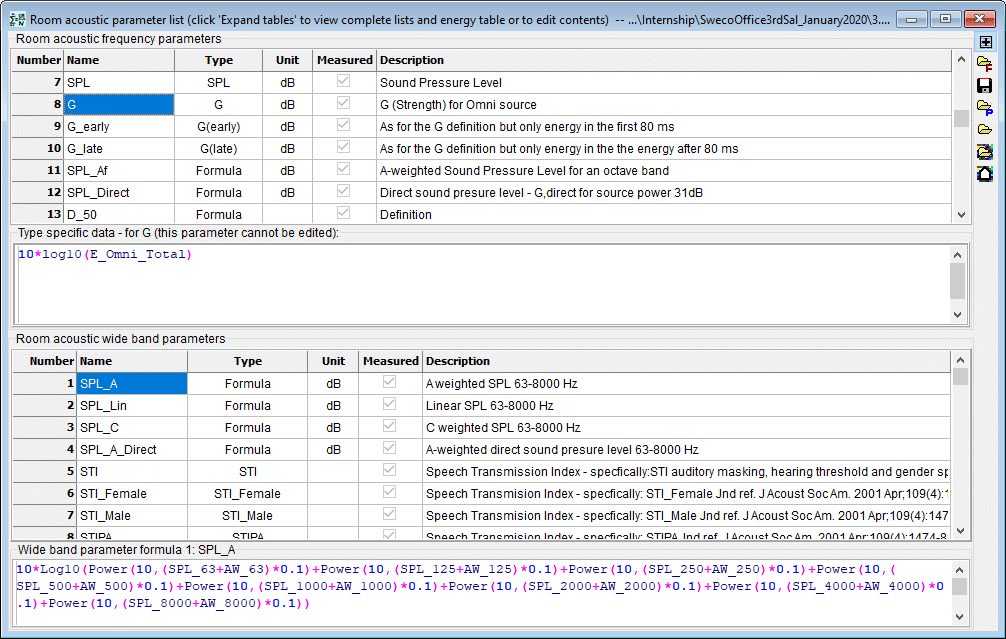This screenshot has height=639, width=1006.
Task: Select the highlighted SPL_A name cell
Action: (x=132, y=384)
